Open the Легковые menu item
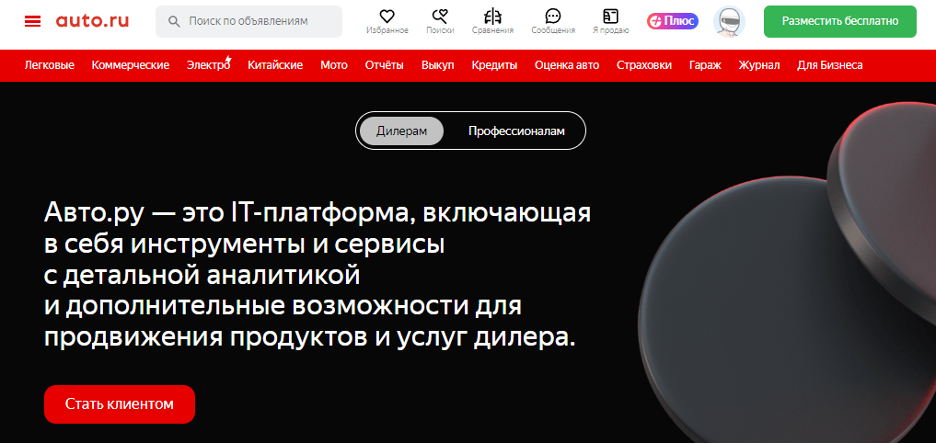This screenshot has height=444, width=936. [49, 65]
